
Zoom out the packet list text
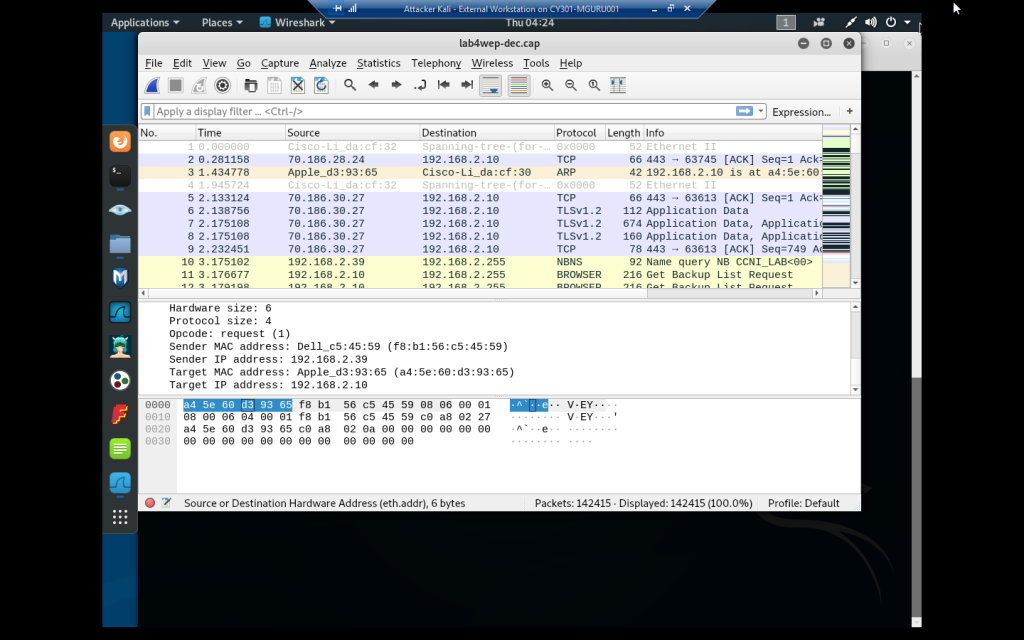571,86
